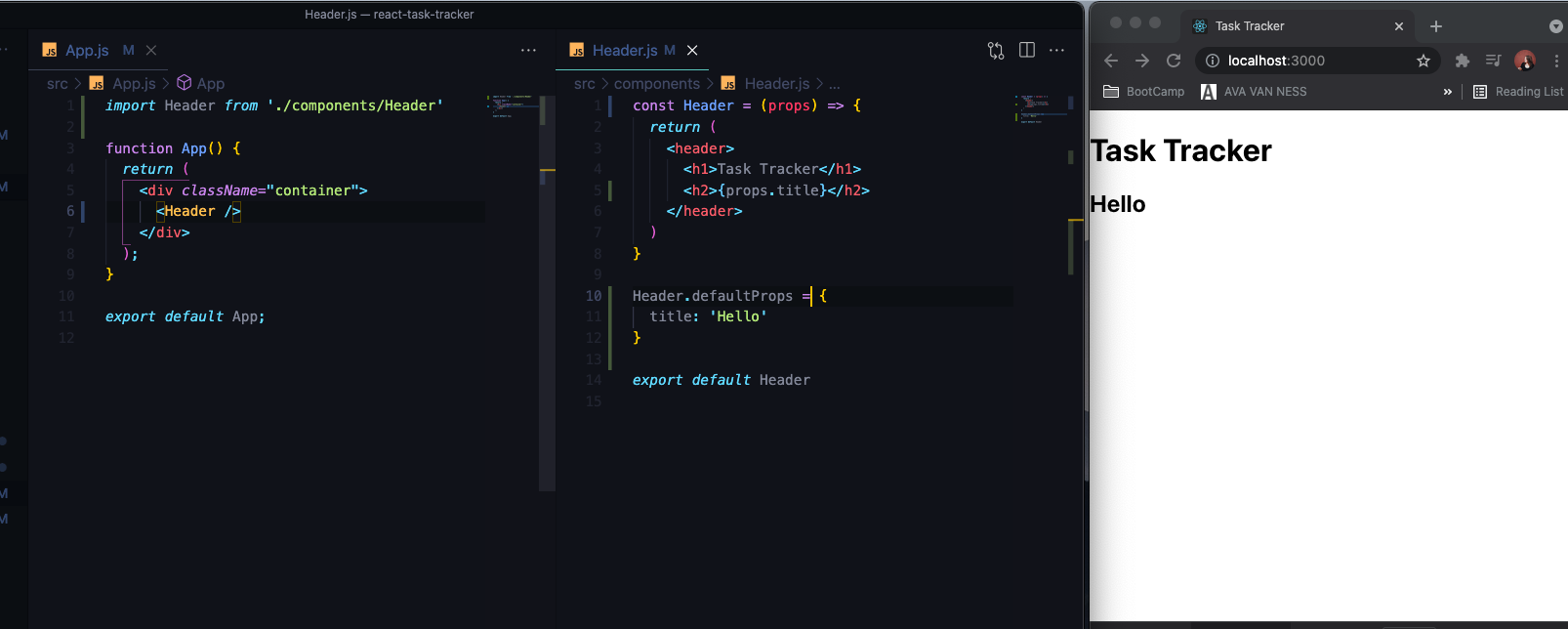The width and height of the screenshot is (1568, 629).
Task: Open right editor group More Actions menu
Action: 1056,50
